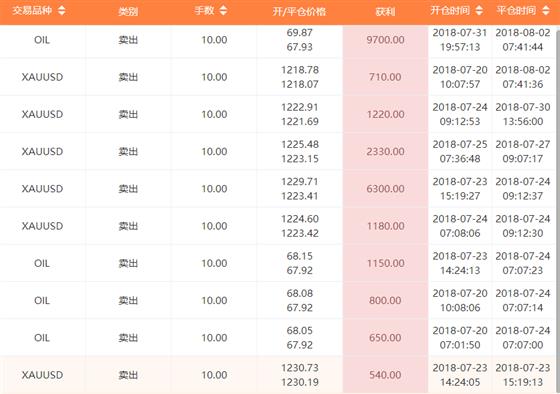
Task: Click the 650.00 profit cell
Action: (x=385, y=338)
